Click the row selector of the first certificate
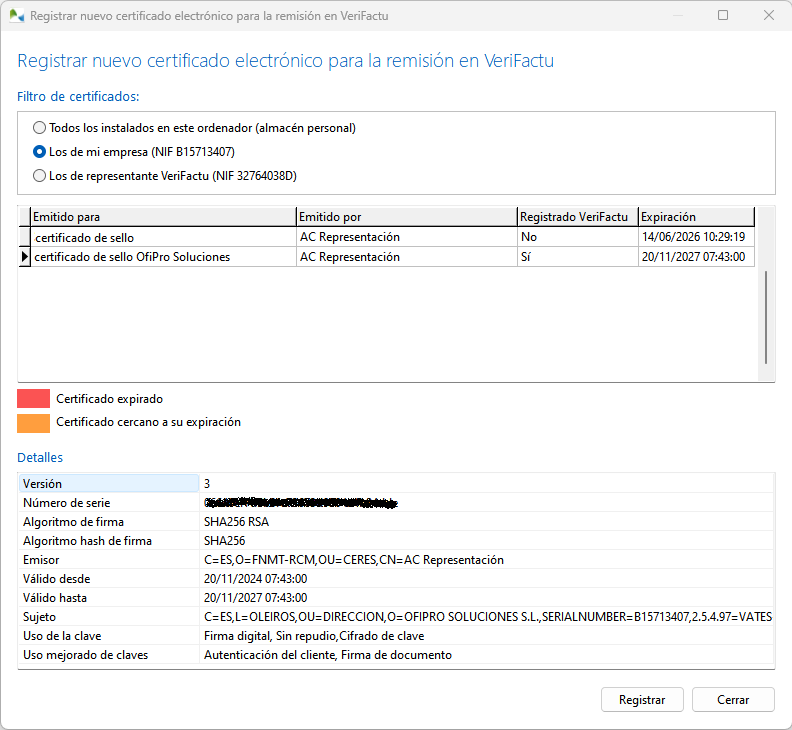 click(24, 237)
